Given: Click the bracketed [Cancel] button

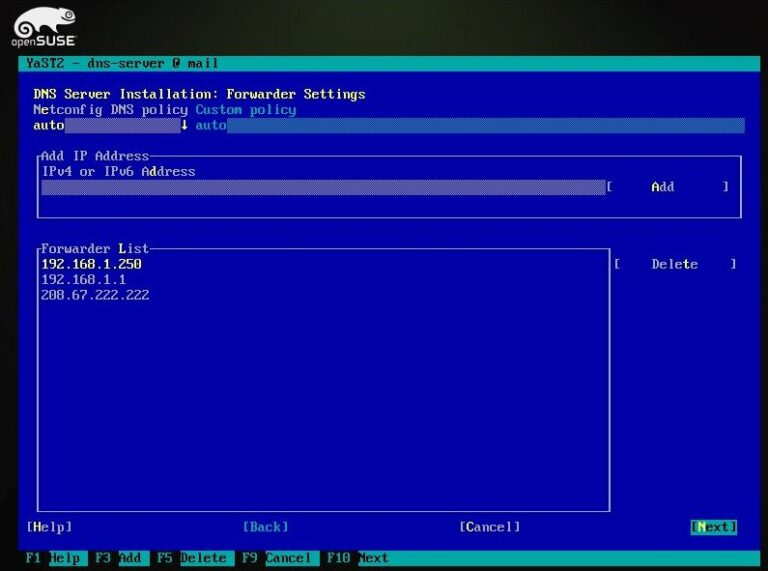Looking at the screenshot, I should pos(490,527).
